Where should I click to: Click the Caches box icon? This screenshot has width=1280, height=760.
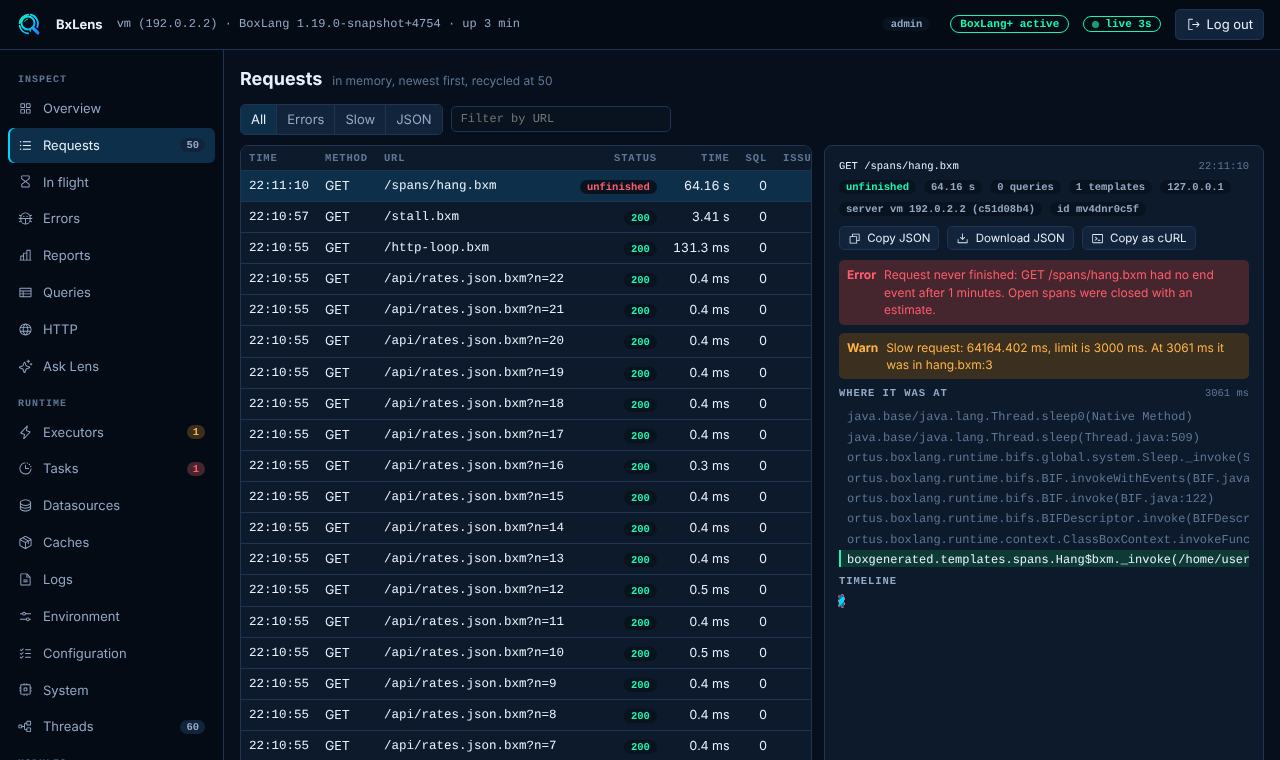click(x=25, y=542)
